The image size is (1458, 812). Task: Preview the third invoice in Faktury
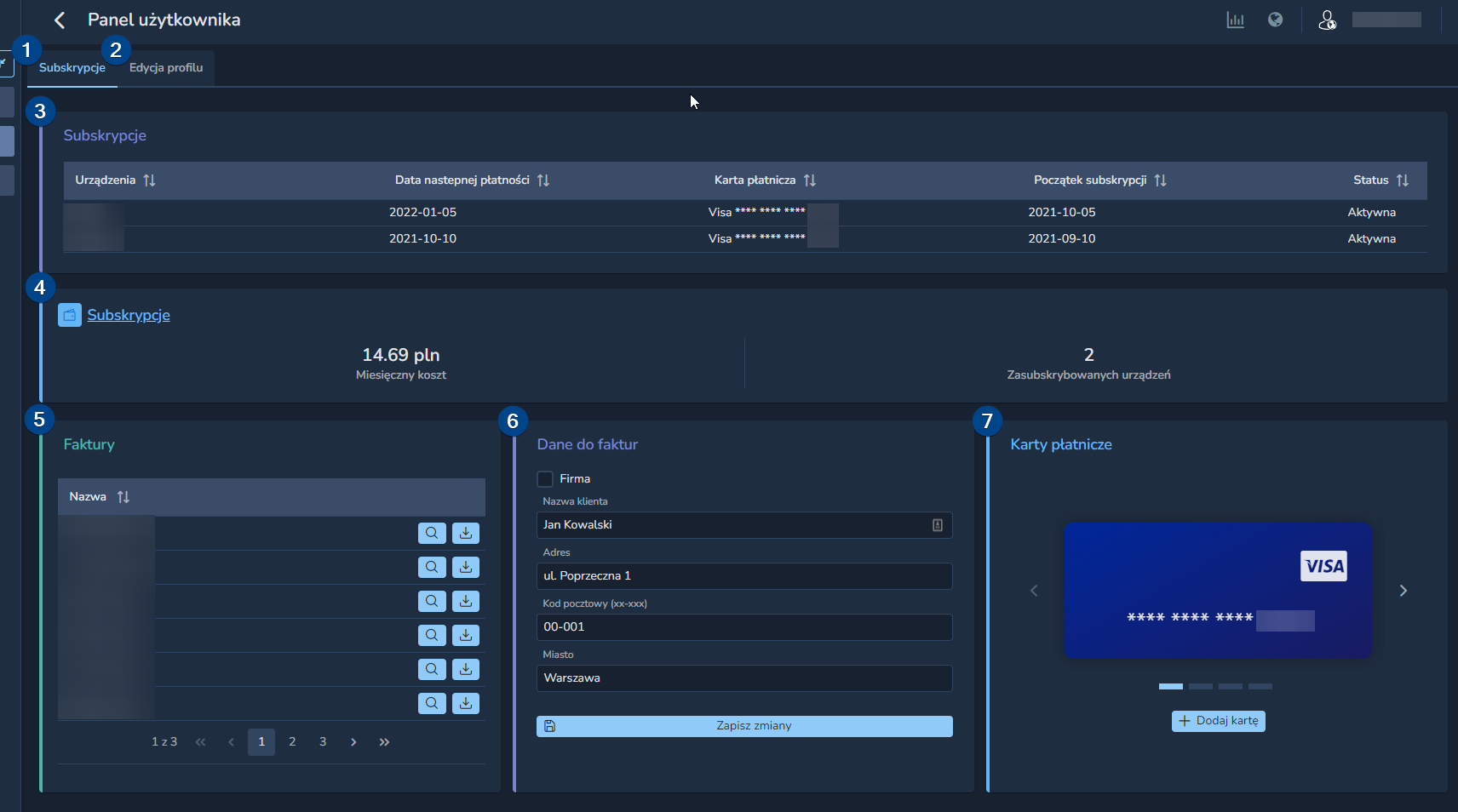click(x=432, y=602)
